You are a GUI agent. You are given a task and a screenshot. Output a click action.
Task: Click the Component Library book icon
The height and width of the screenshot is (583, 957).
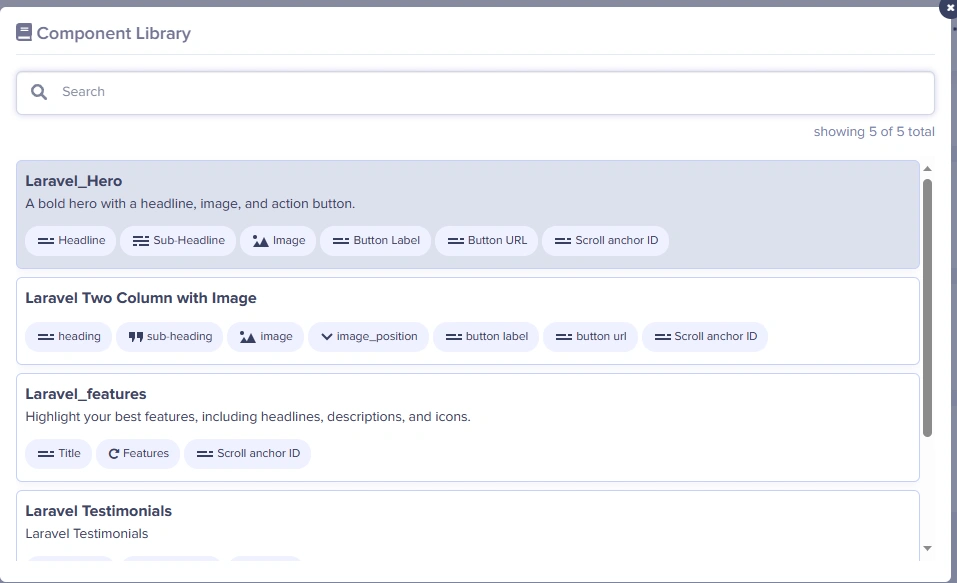pyautogui.click(x=24, y=32)
